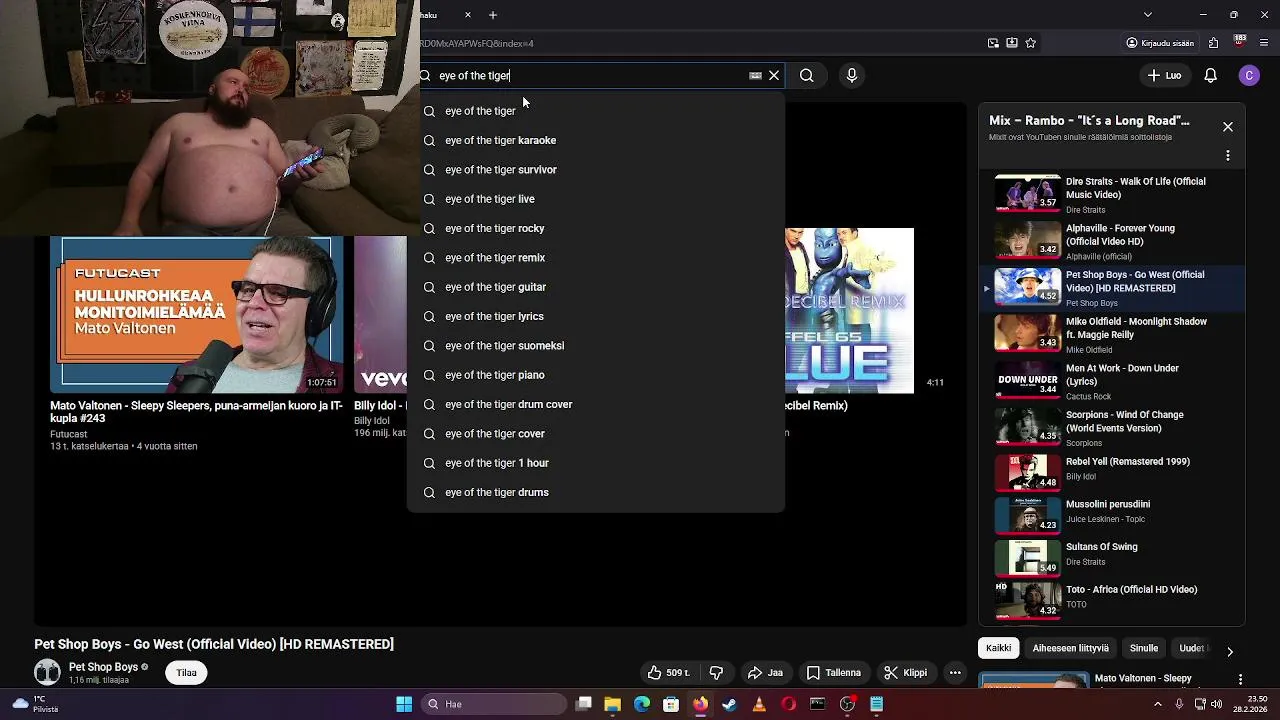Select suggestion 'eye of the tiger lyrics'
Viewport: 1280px width, 720px height.
pos(595,316)
